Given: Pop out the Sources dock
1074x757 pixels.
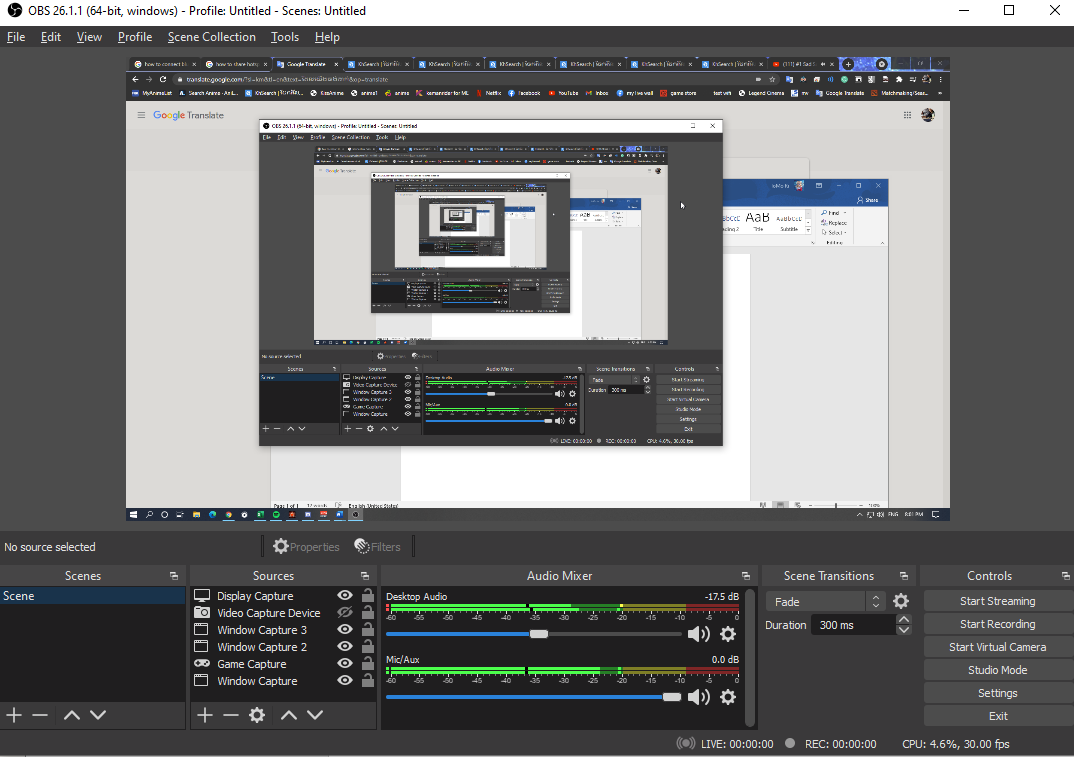Looking at the screenshot, I should point(365,576).
